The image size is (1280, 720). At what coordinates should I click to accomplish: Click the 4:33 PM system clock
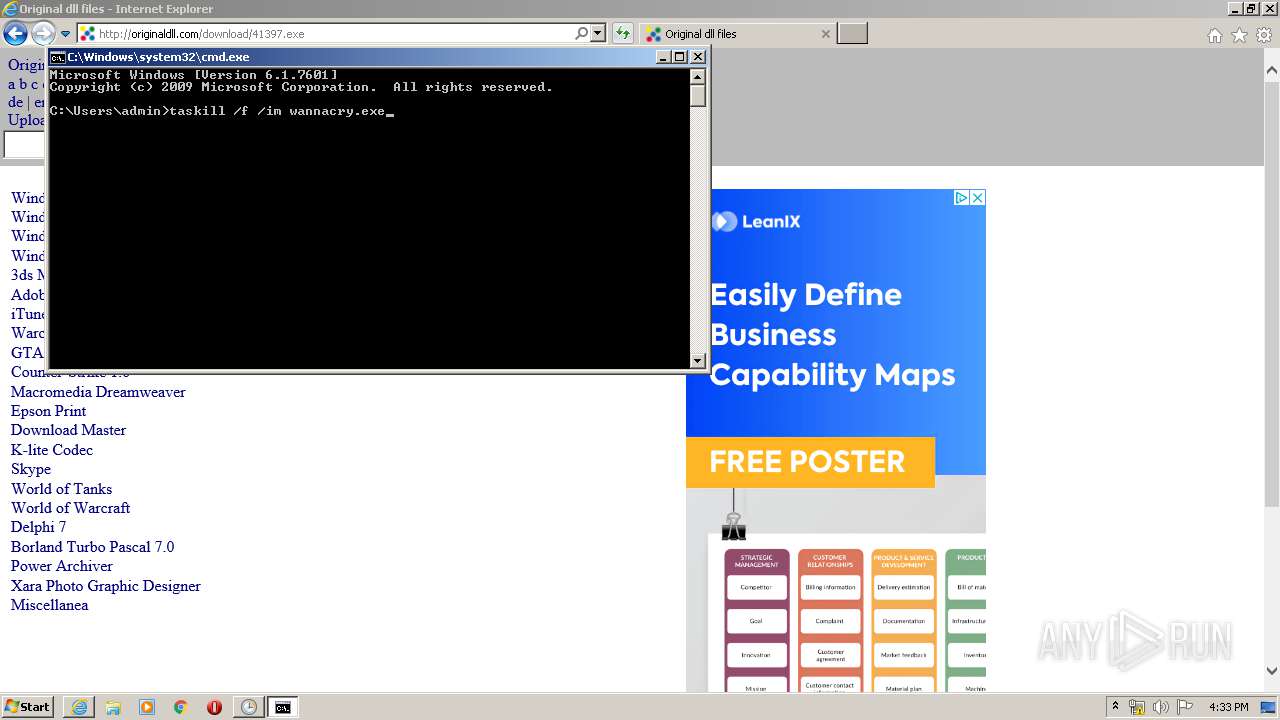[1229, 707]
